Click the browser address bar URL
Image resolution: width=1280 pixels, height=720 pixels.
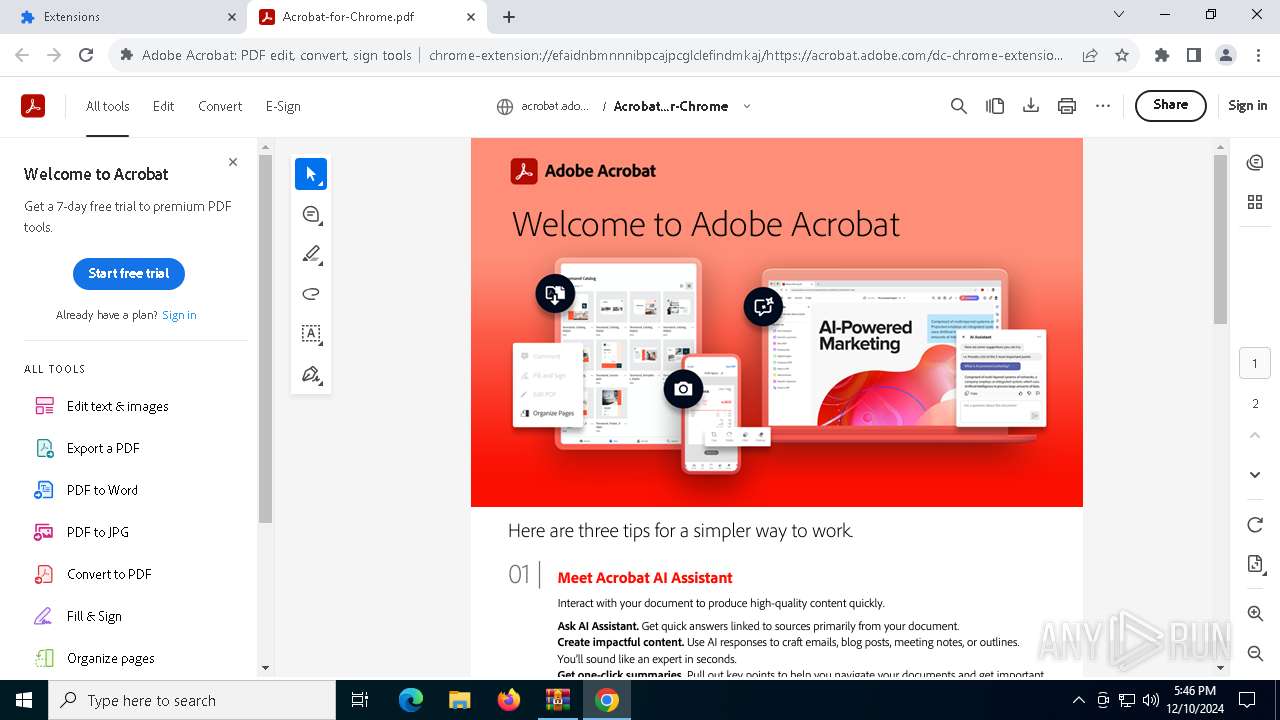click(746, 56)
